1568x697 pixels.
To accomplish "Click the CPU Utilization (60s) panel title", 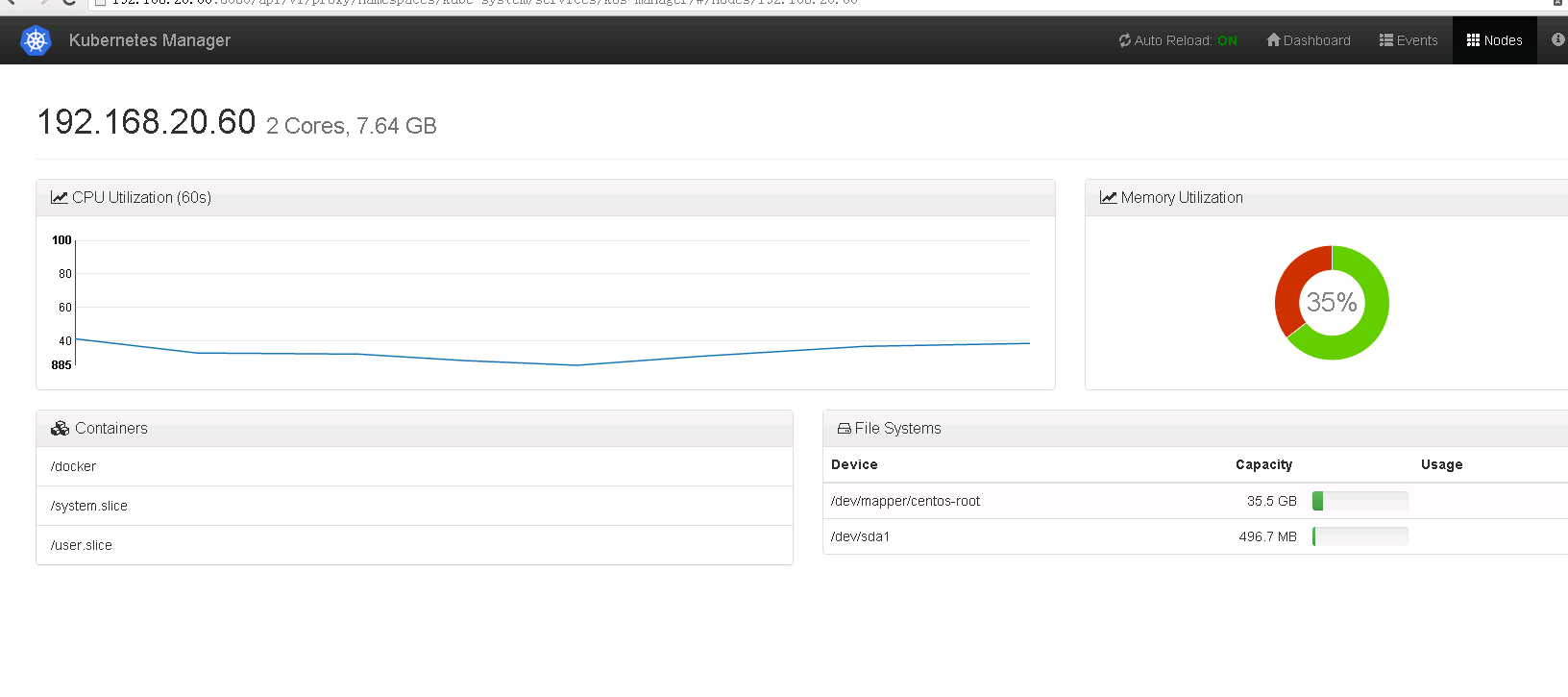I will pos(141,197).
